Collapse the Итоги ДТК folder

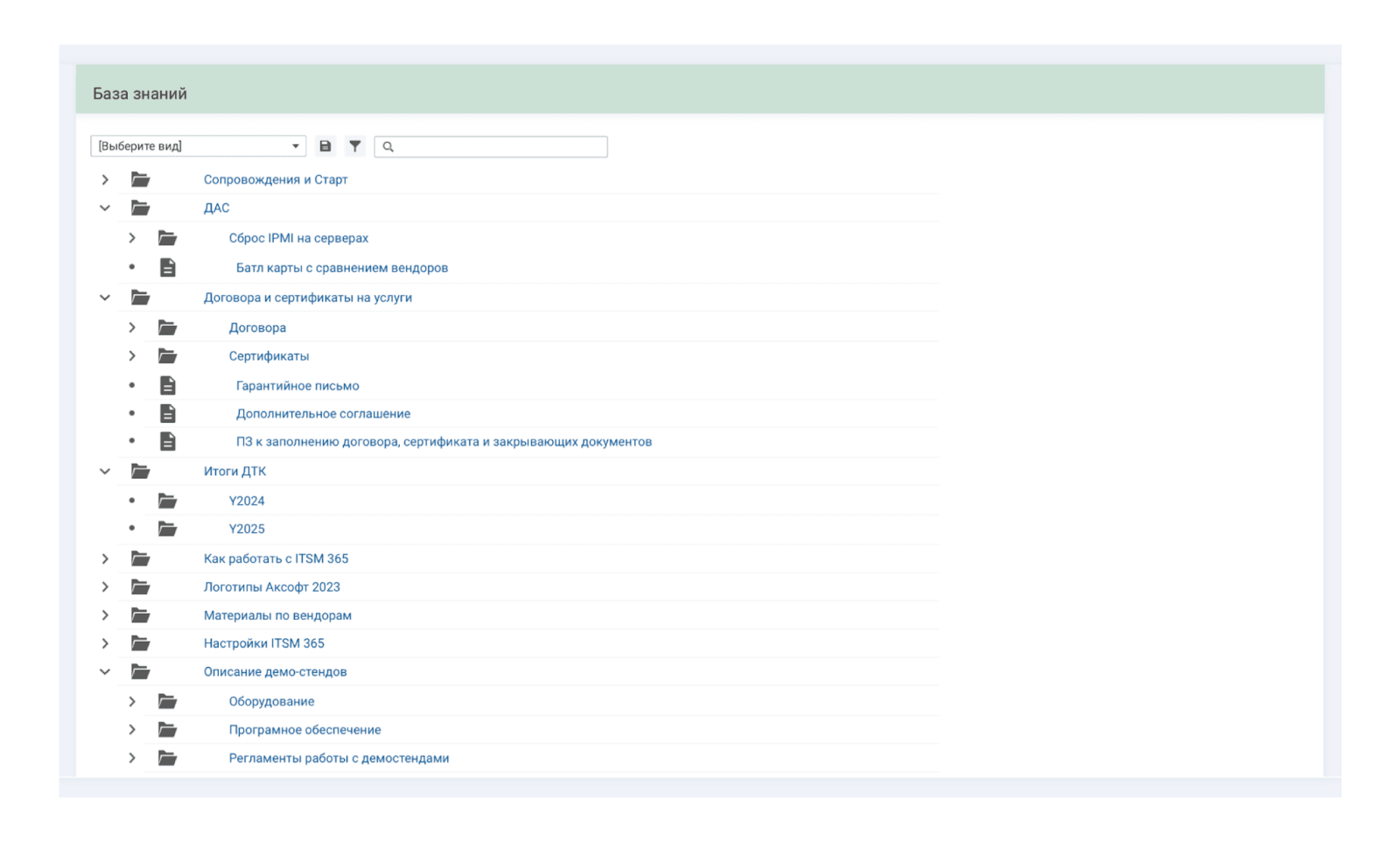[x=105, y=471]
